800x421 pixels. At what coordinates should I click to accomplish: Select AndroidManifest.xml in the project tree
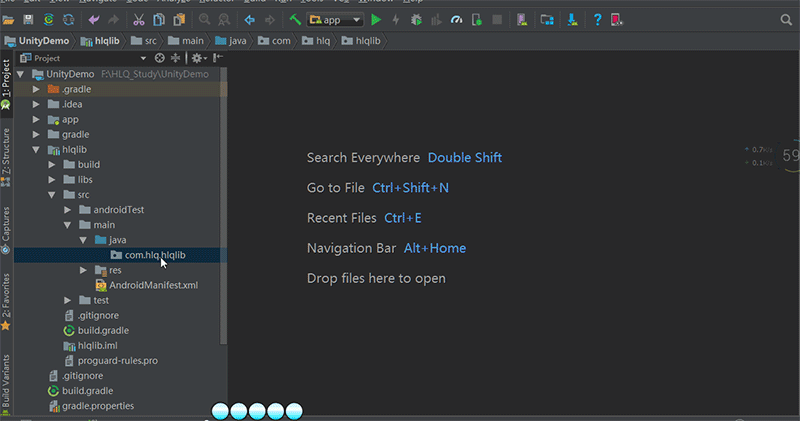[x=153, y=285]
